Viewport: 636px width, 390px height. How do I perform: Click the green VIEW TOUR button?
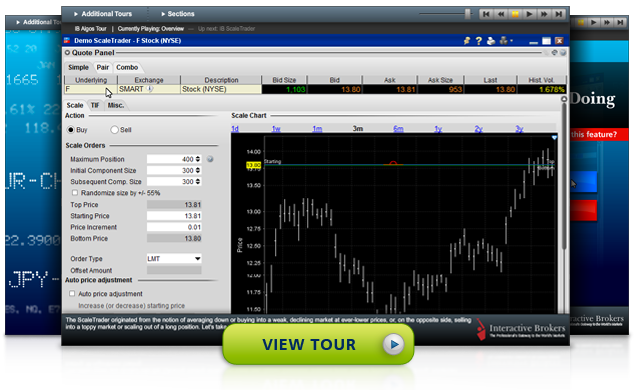[x=318, y=344]
